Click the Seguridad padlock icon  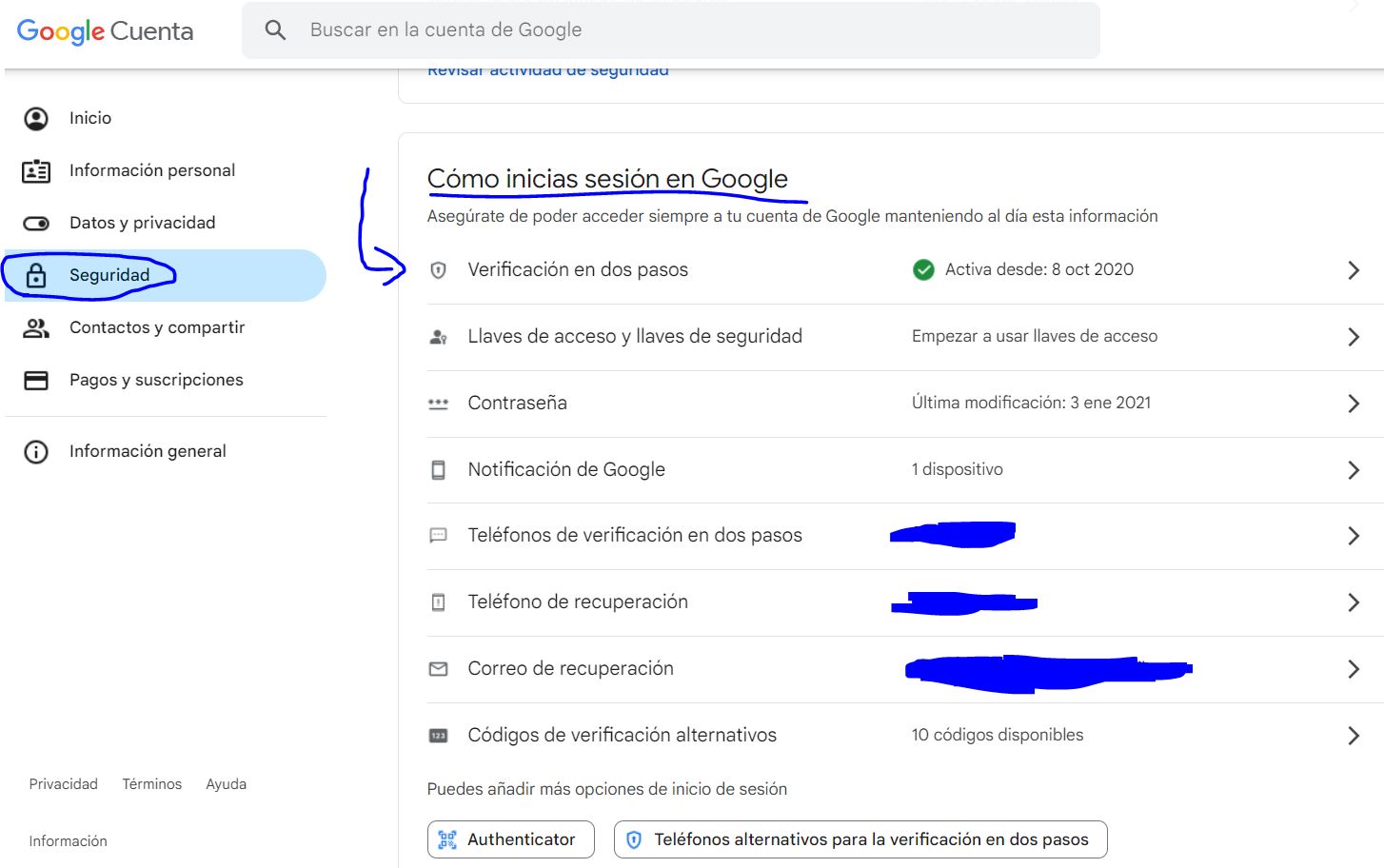pyautogui.click(x=36, y=276)
